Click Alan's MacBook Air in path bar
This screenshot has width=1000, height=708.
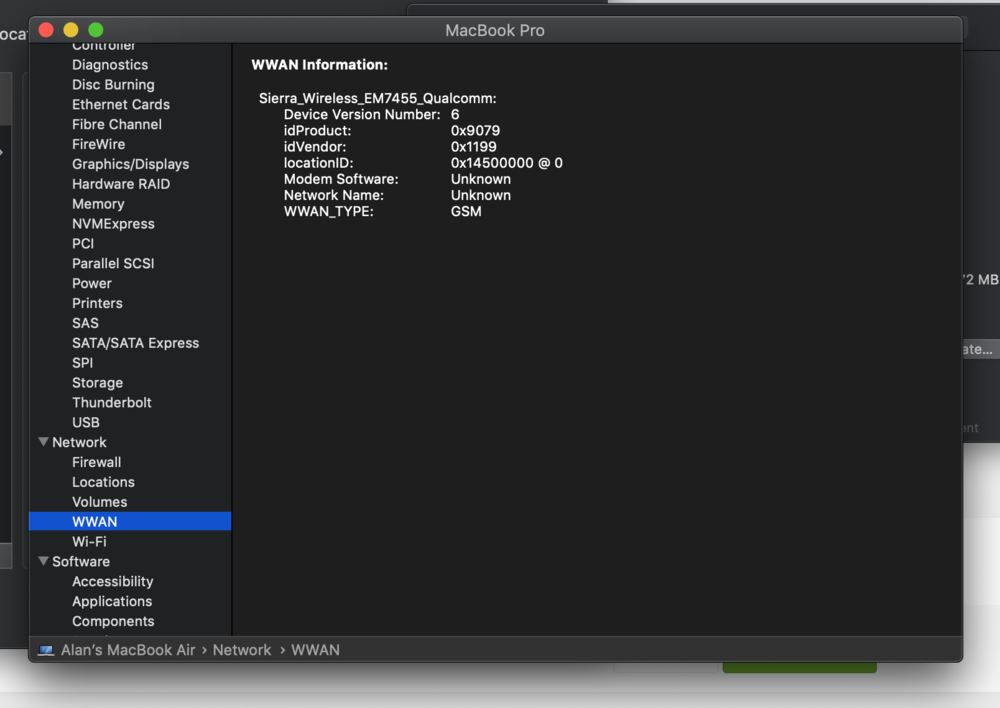pyautogui.click(x=128, y=650)
